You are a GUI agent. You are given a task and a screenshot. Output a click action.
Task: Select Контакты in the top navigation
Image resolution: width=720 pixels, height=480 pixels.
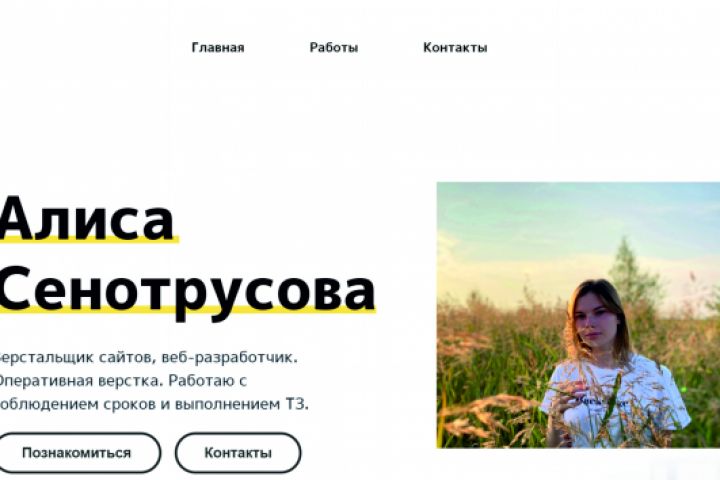point(455,48)
